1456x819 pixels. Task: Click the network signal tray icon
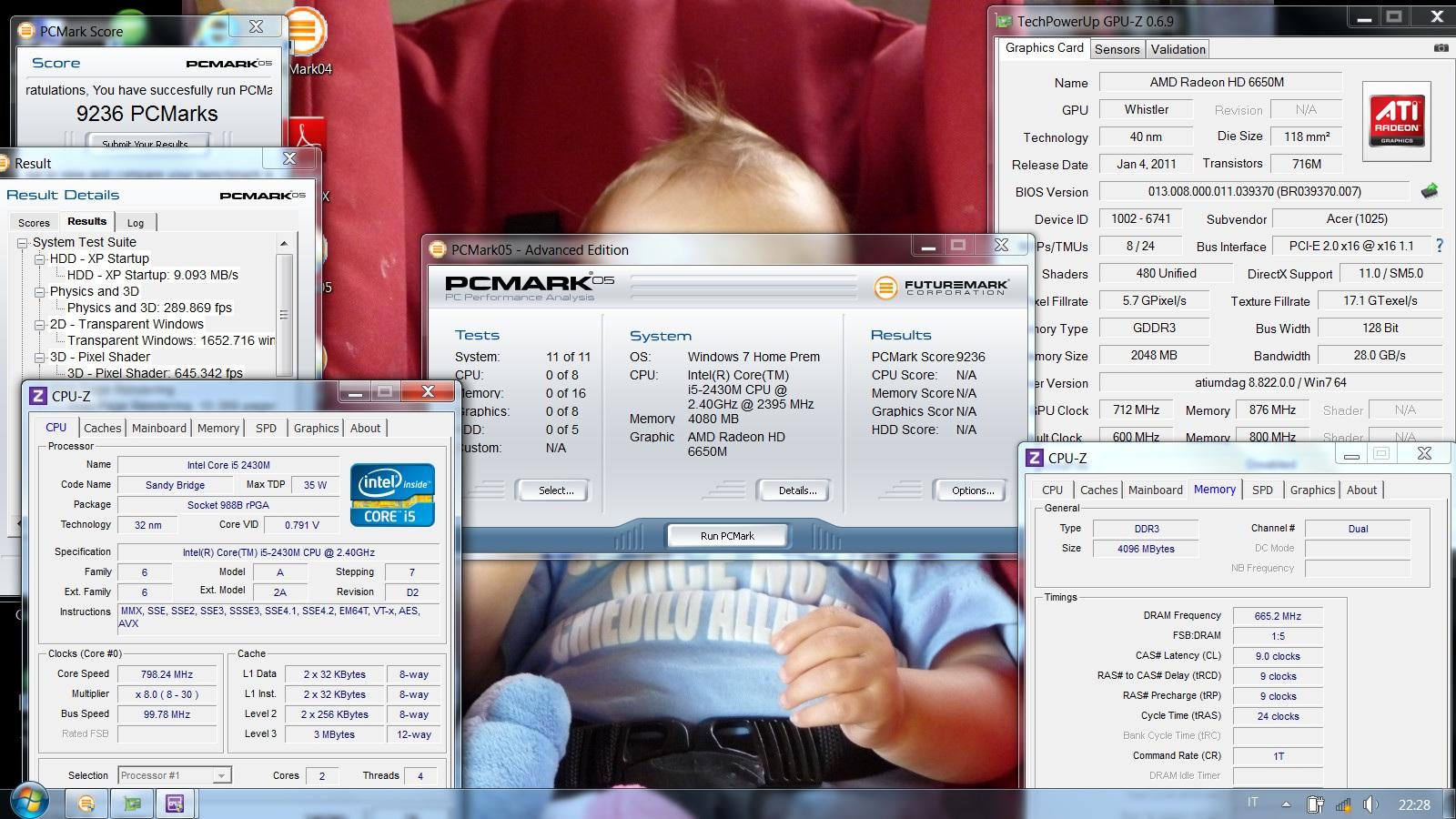(1343, 804)
